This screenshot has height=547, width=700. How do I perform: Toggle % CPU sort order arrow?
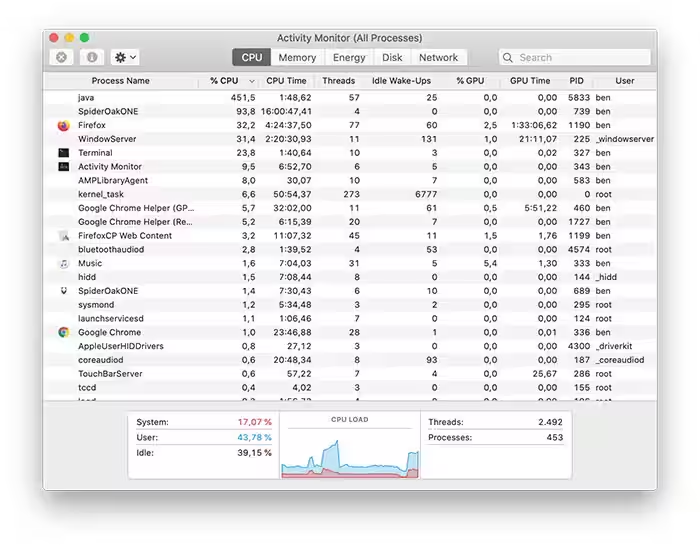click(252, 81)
